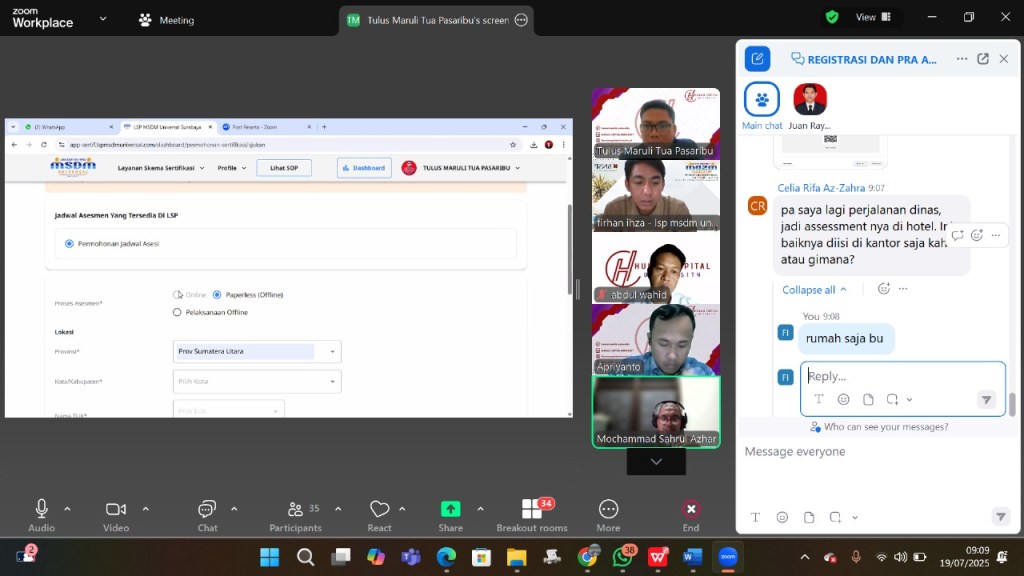This screenshot has width=1024, height=576.
Task: Open the Participants panel
Action: point(295,509)
